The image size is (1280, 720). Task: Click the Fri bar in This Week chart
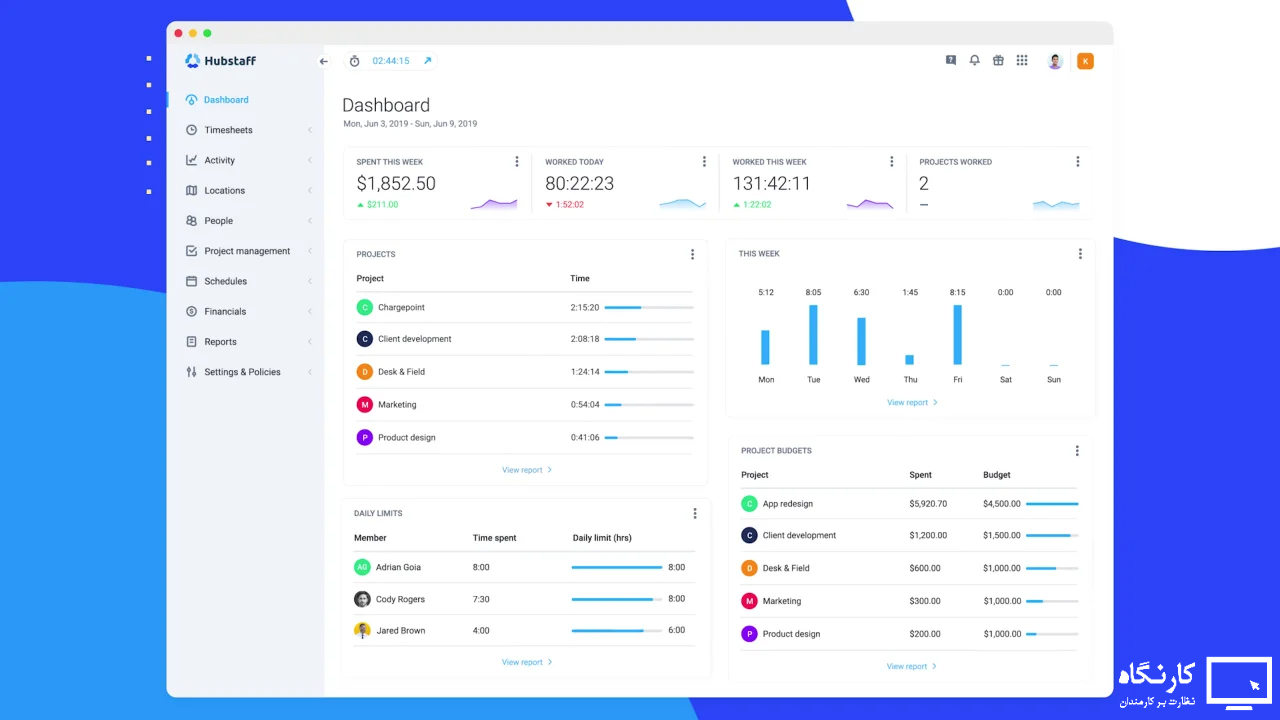(958, 334)
